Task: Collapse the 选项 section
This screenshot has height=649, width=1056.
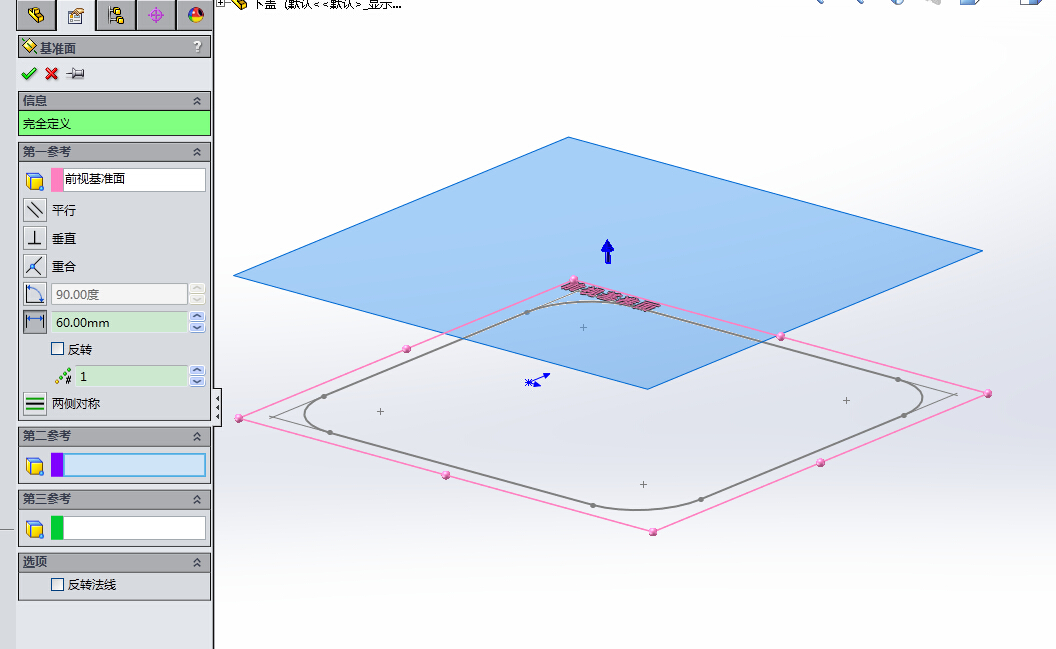Action: pyautogui.click(x=197, y=562)
